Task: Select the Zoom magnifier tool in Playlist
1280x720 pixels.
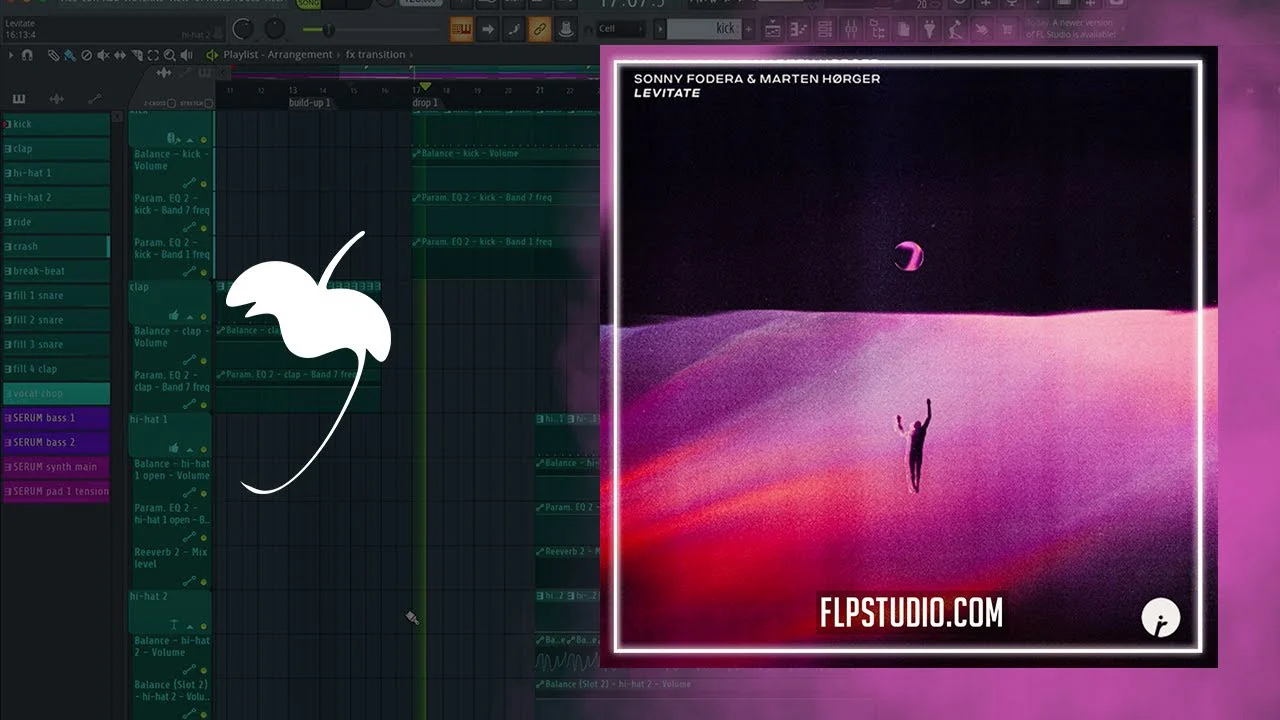Action: [170, 55]
